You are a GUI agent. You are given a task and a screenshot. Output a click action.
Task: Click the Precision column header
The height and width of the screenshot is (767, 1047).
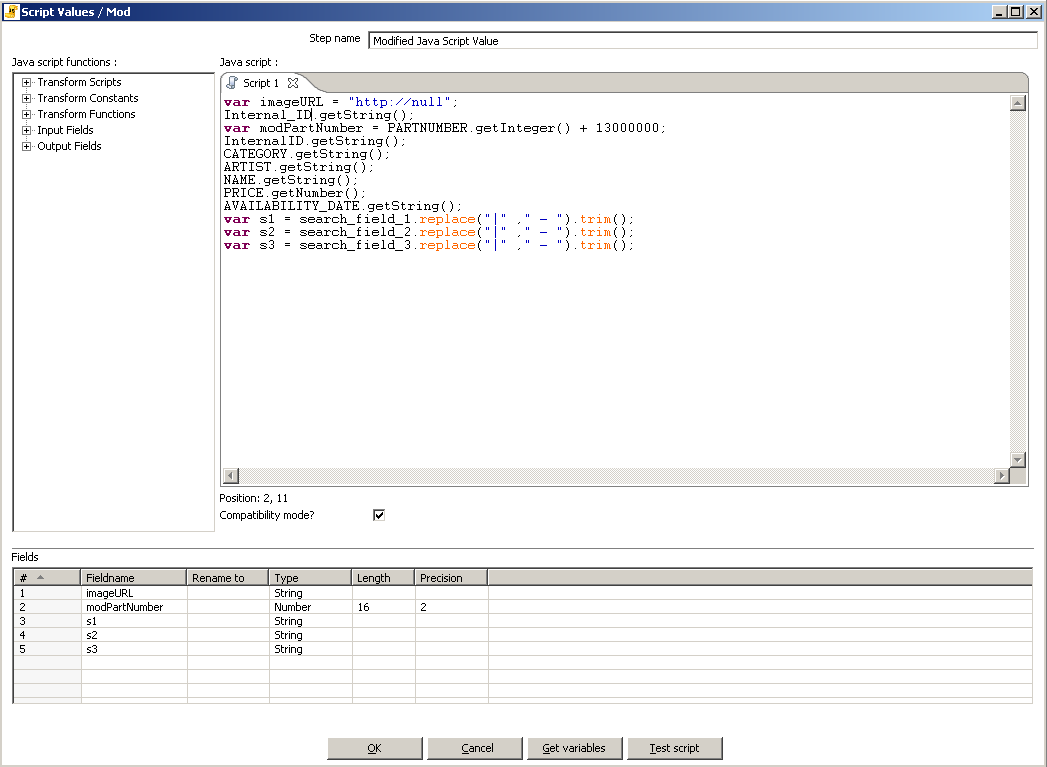pyautogui.click(x=451, y=577)
